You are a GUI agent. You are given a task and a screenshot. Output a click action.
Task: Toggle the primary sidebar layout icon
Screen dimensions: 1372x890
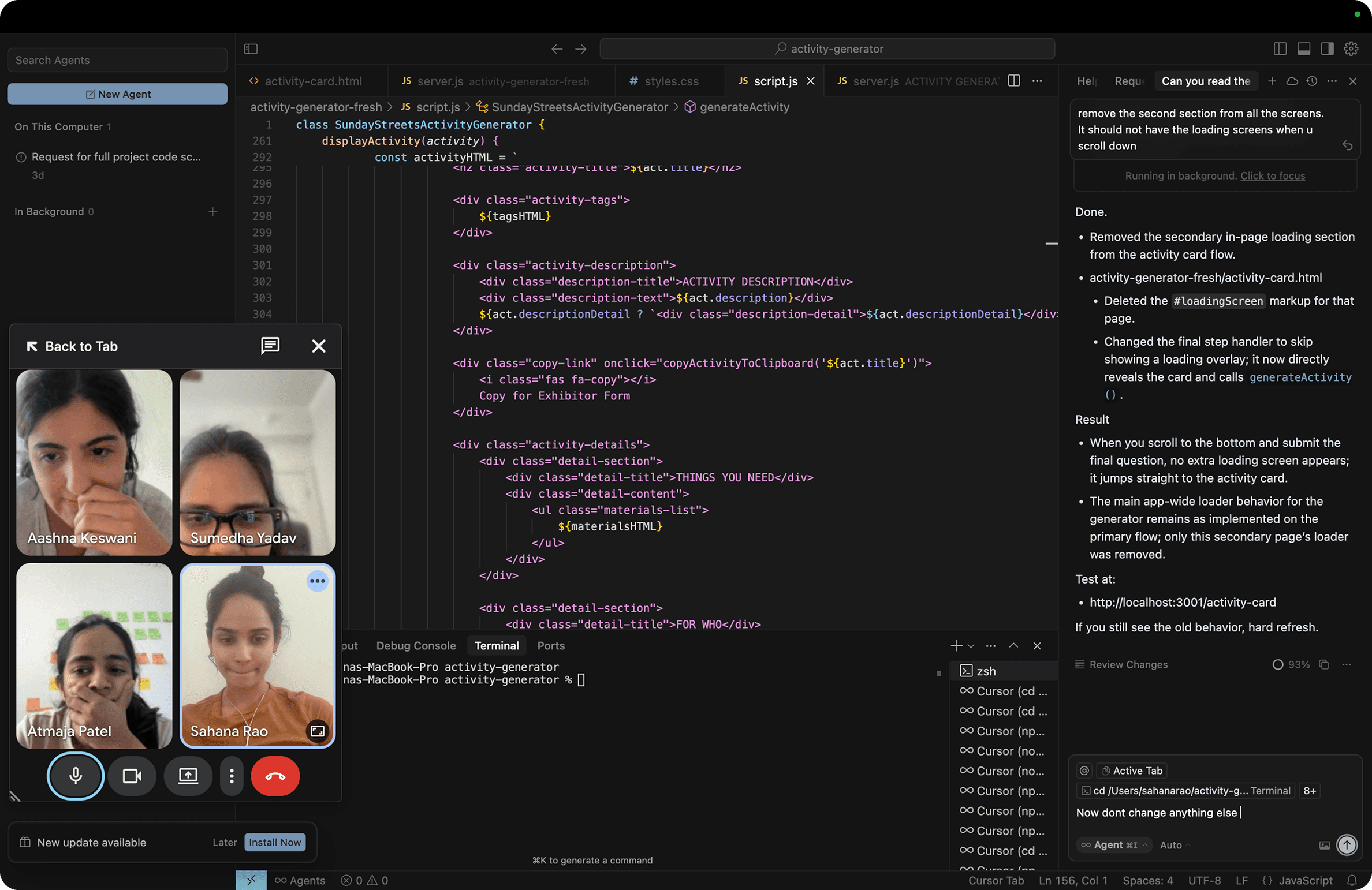pos(1280,48)
